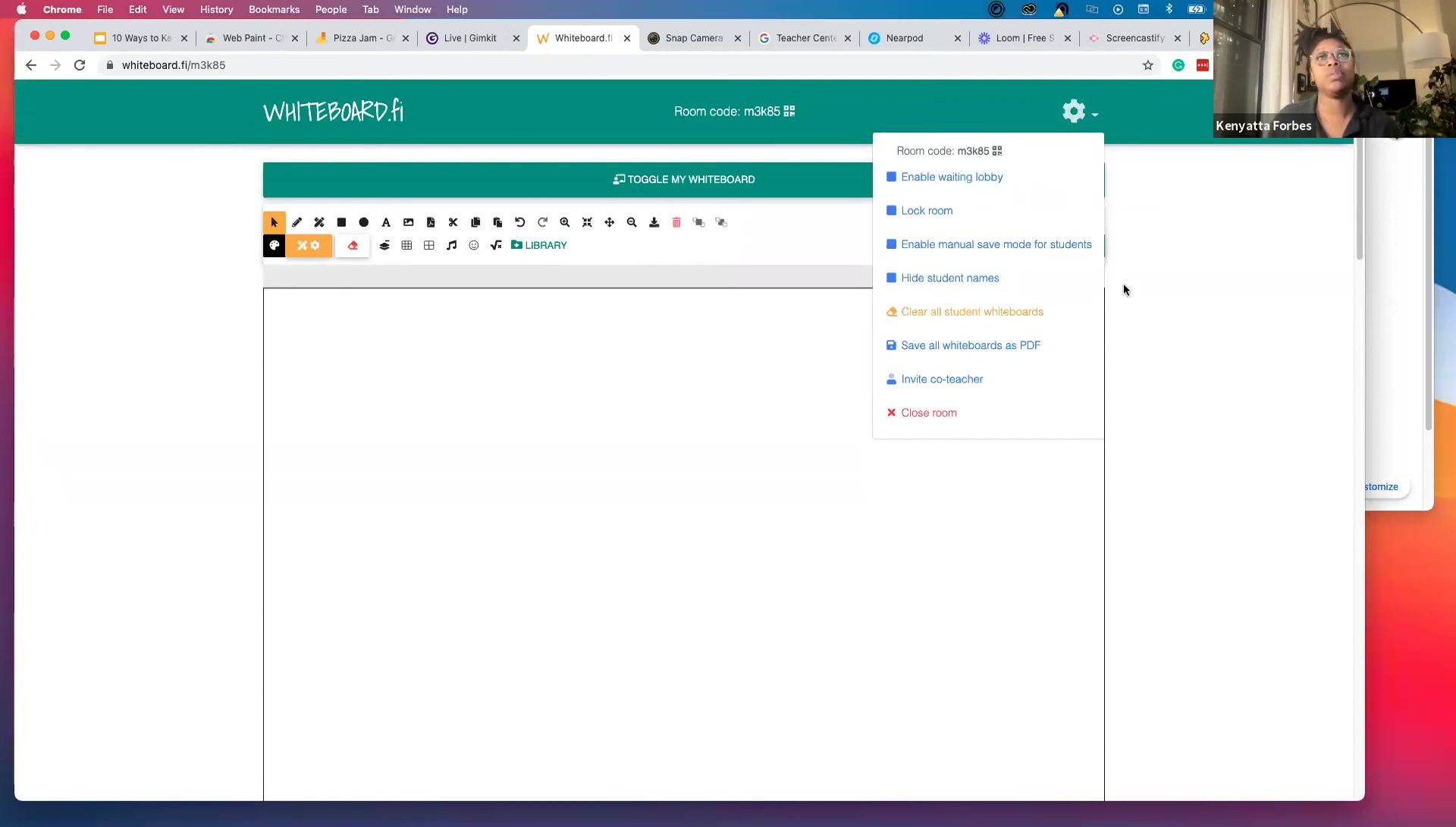Select the text tool

(x=386, y=222)
